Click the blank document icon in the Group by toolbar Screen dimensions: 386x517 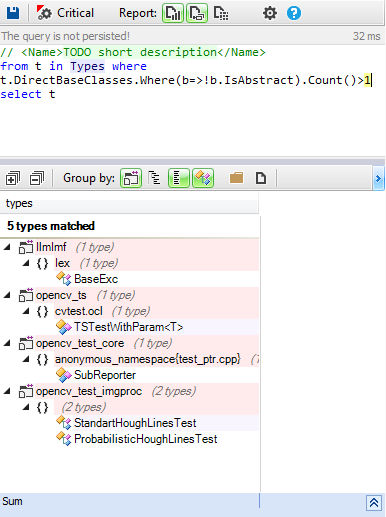[261, 178]
